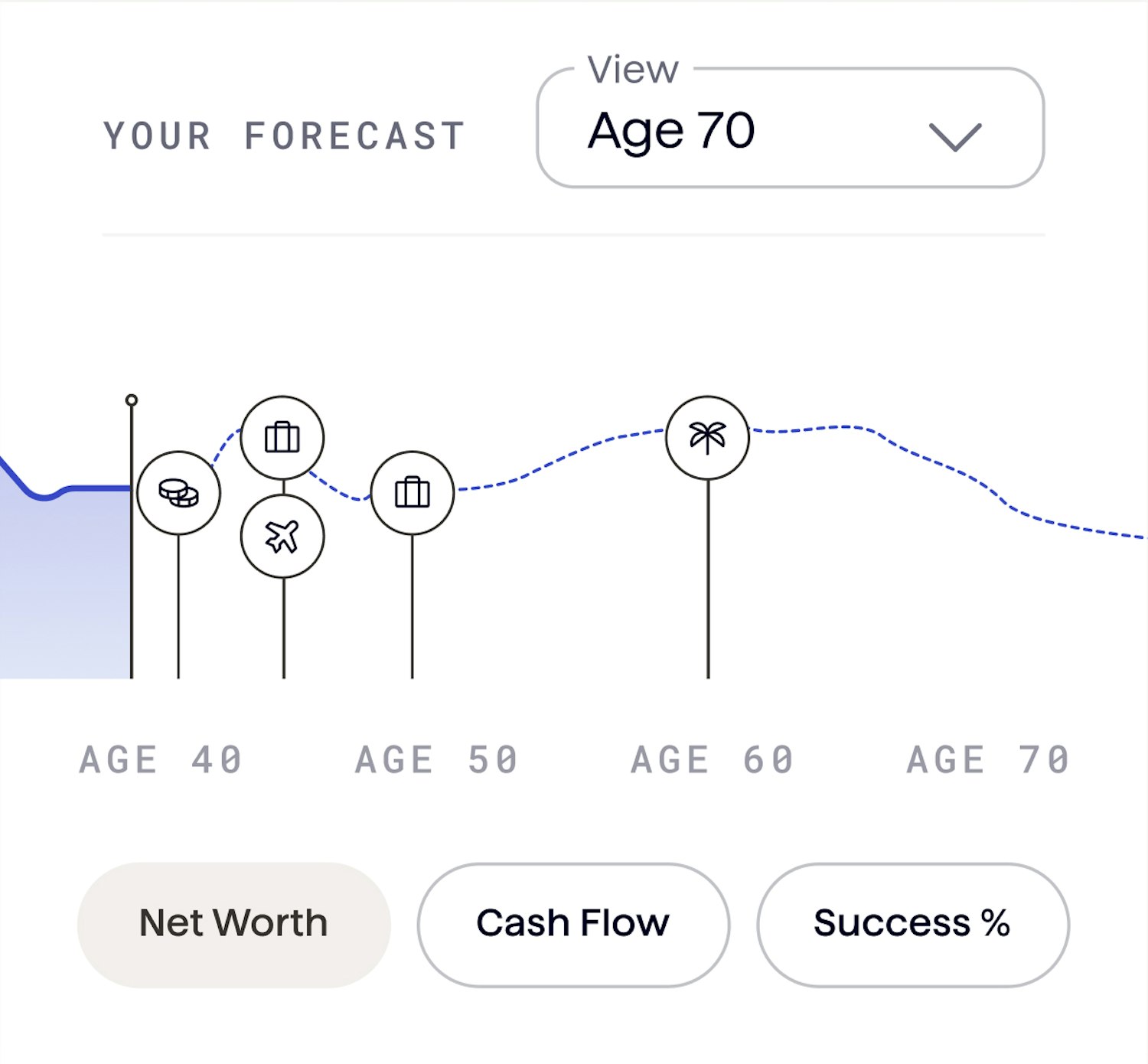Click the Age 70 dropdown value
The image size is (1148, 1064).
point(671,131)
